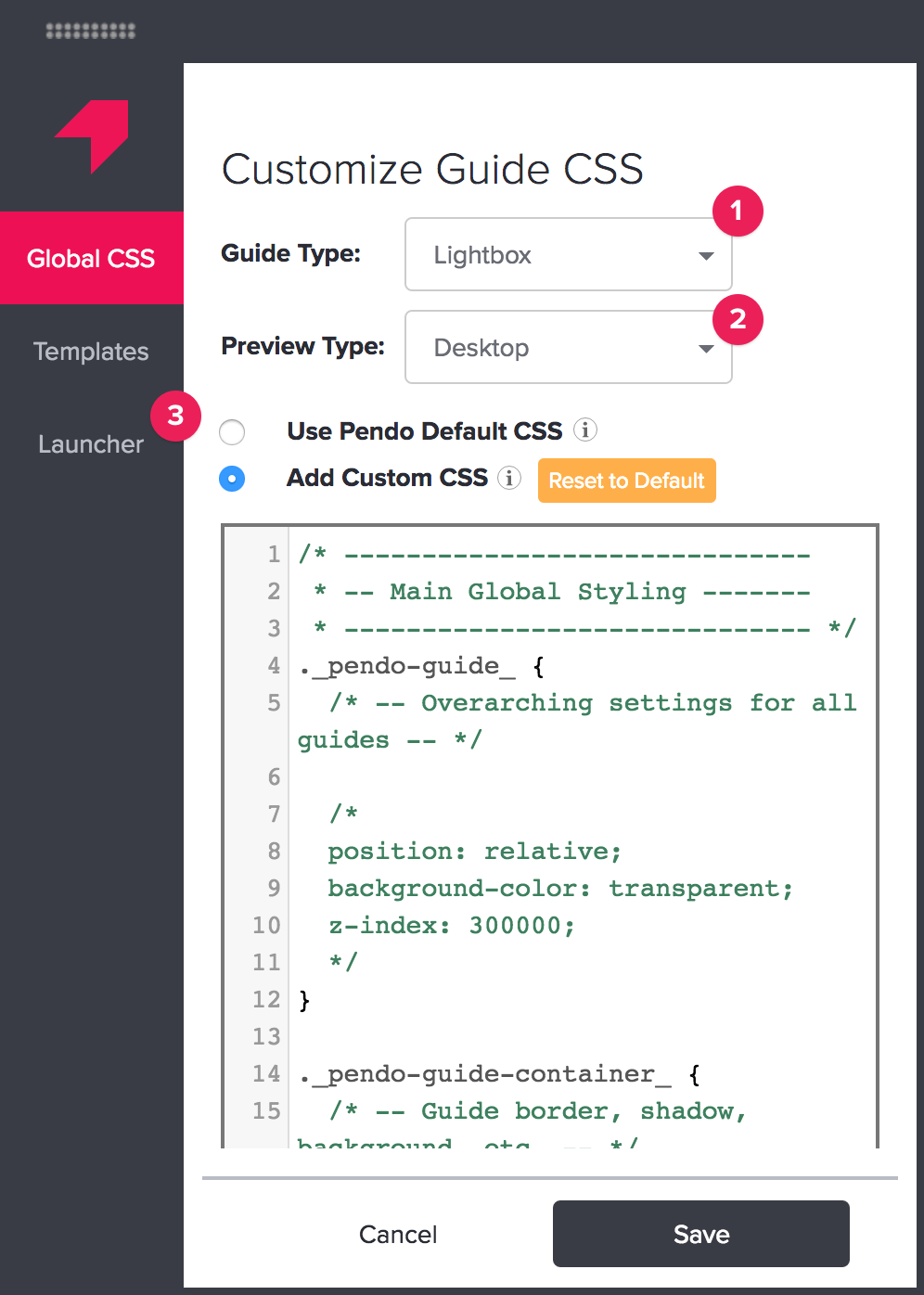Image resolution: width=924 pixels, height=1295 pixels.
Task: Click info icon beside Use Pendo Default CSS
Action: click(585, 430)
